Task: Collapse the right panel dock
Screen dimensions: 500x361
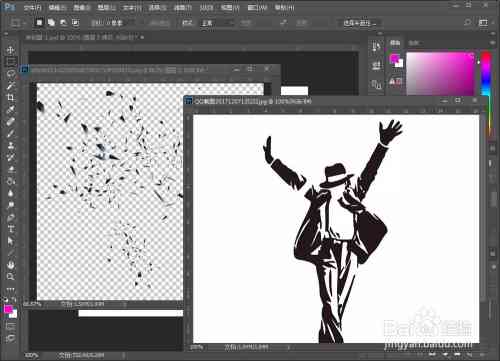Action: (x=492, y=33)
